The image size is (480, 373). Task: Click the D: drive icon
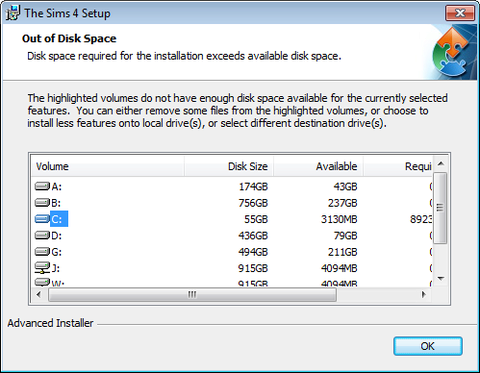pyautogui.click(x=42, y=235)
